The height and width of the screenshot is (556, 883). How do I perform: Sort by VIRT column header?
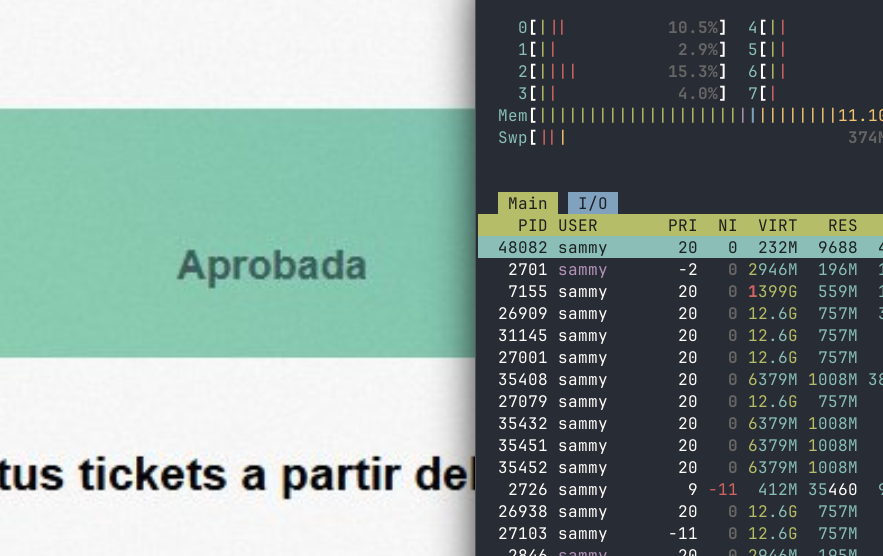pyautogui.click(x=778, y=225)
